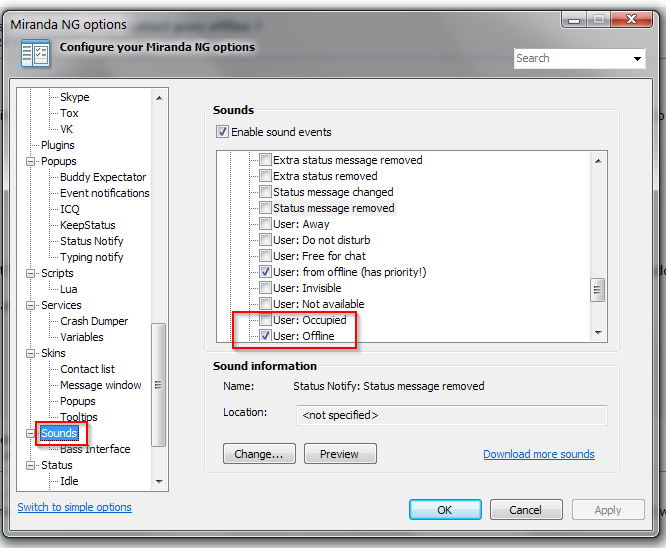The image size is (666, 548).
Task: Select Typing notify item
Action: click(x=92, y=257)
